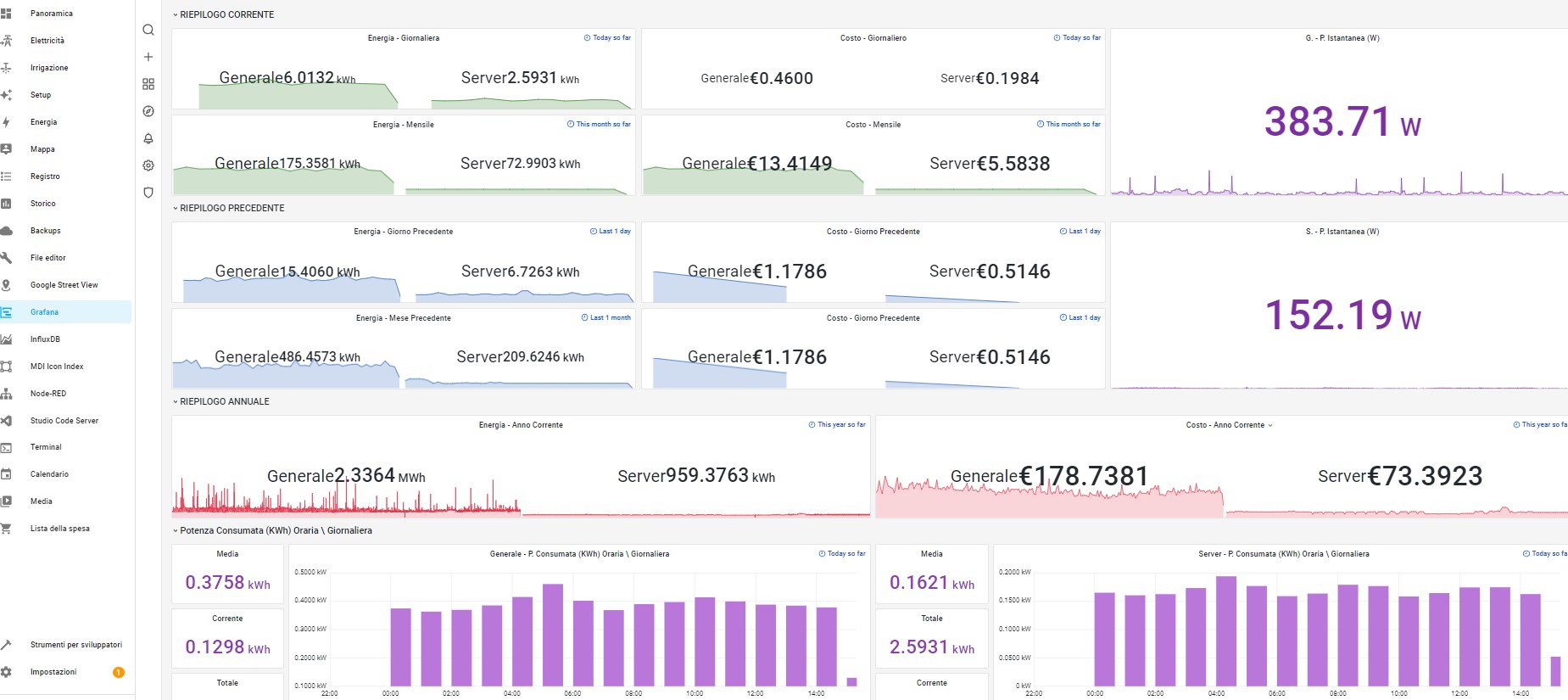The height and width of the screenshot is (700, 1568).
Task: Collapse the RIEPILOGO PRECEDENTE row
Action: point(231,208)
